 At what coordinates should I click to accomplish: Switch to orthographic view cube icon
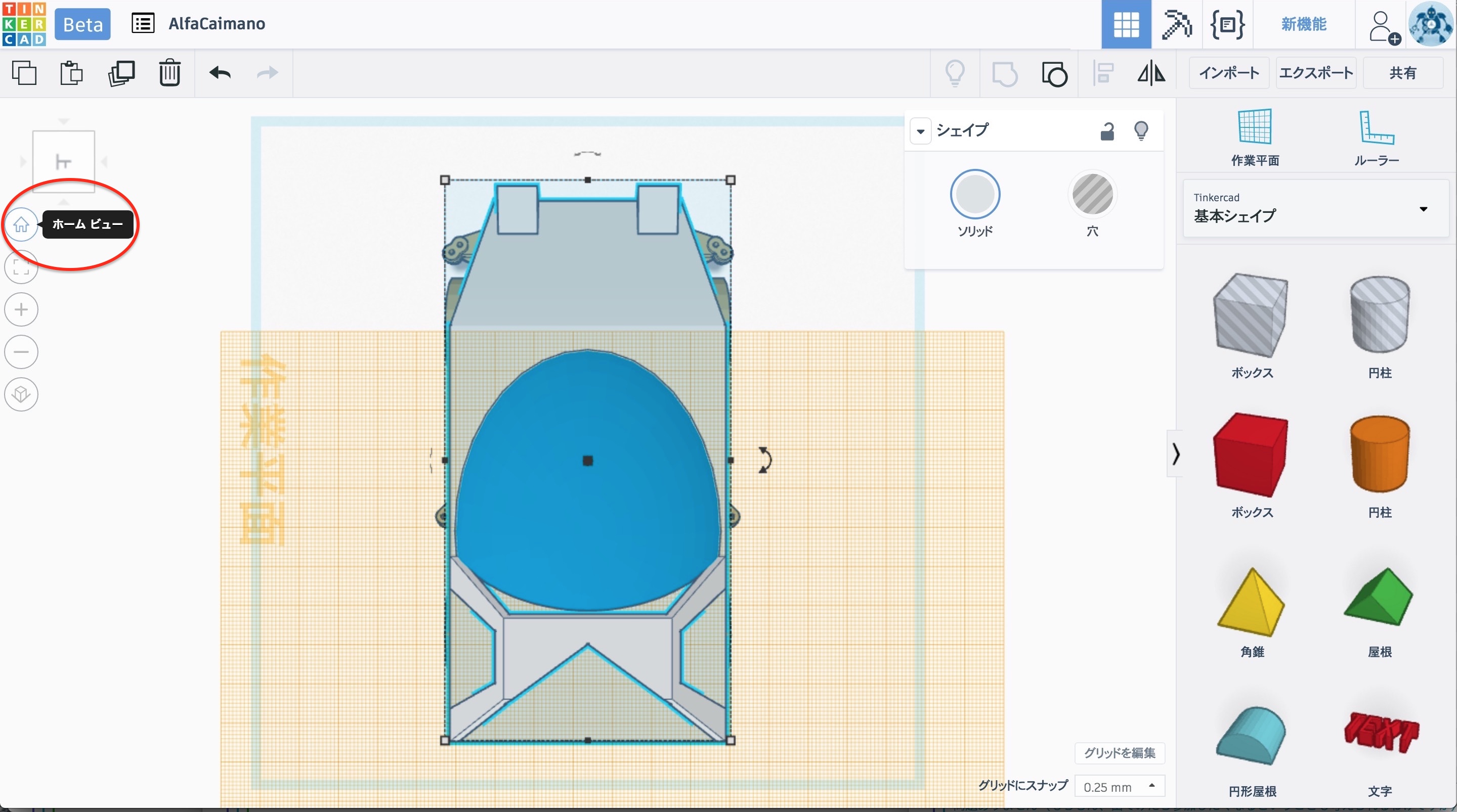tap(21, 394)
